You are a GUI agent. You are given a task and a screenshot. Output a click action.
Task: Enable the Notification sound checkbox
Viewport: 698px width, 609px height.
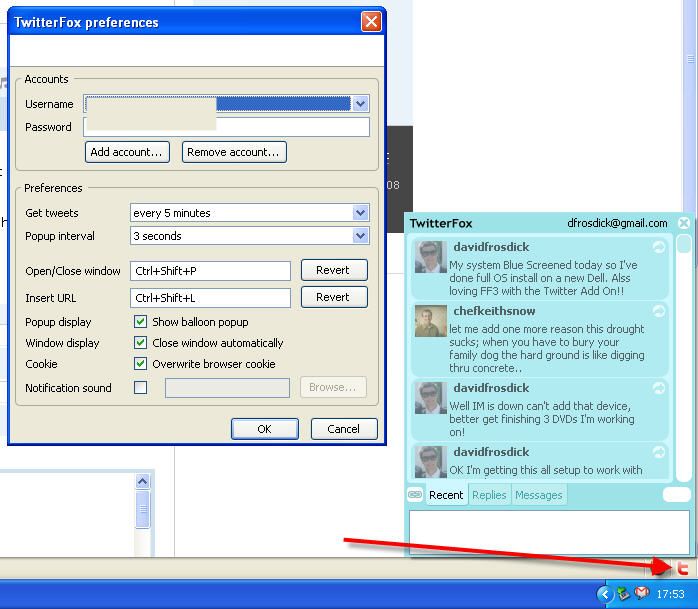point(141,388)
